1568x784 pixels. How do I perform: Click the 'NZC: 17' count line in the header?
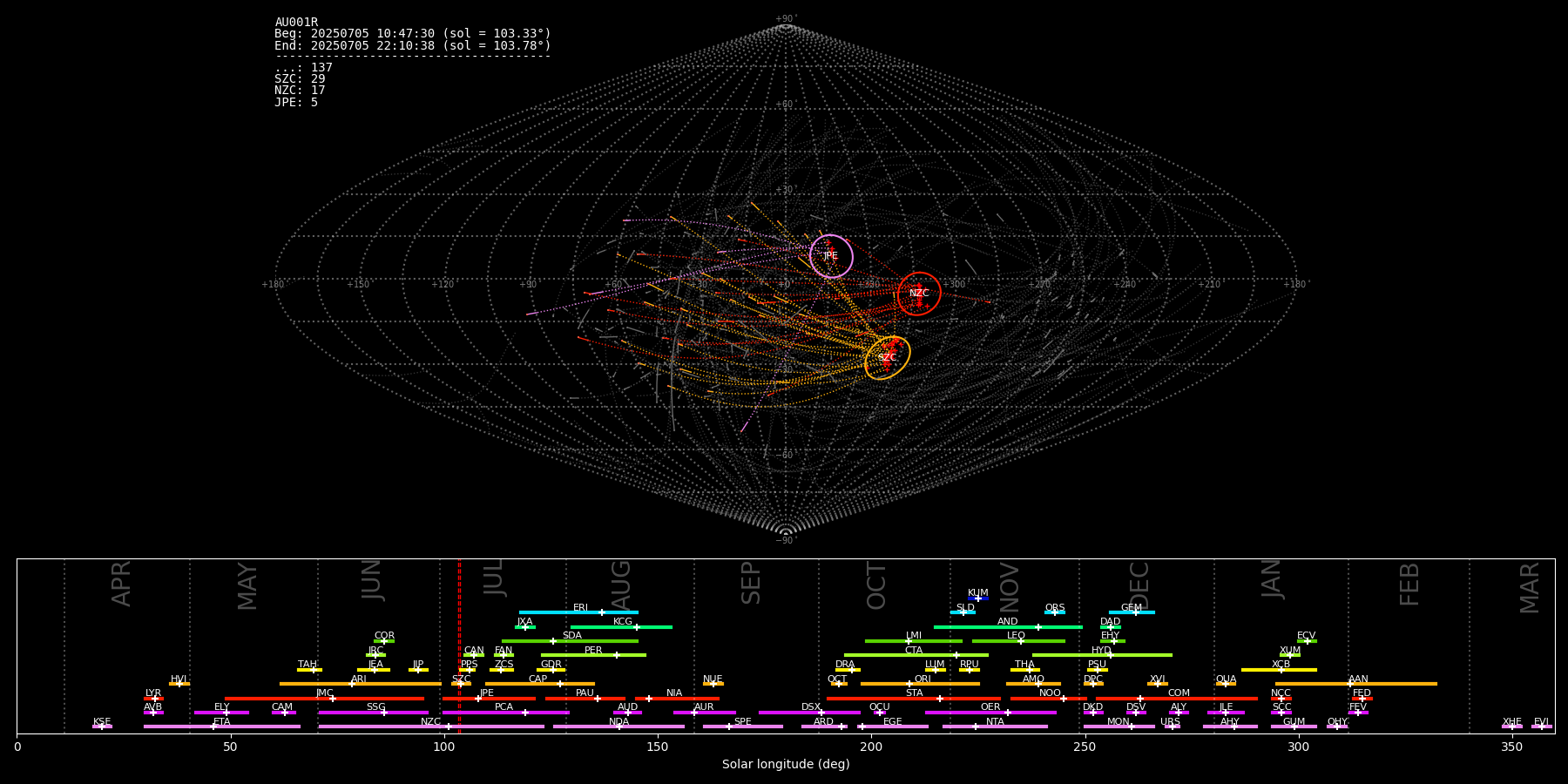(x=300, y=91)
